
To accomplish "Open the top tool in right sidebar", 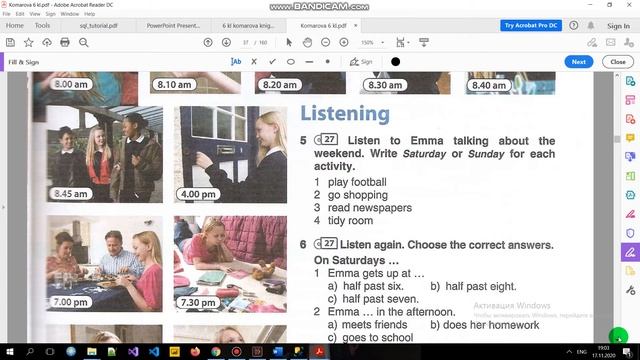I will coord(630,81).
